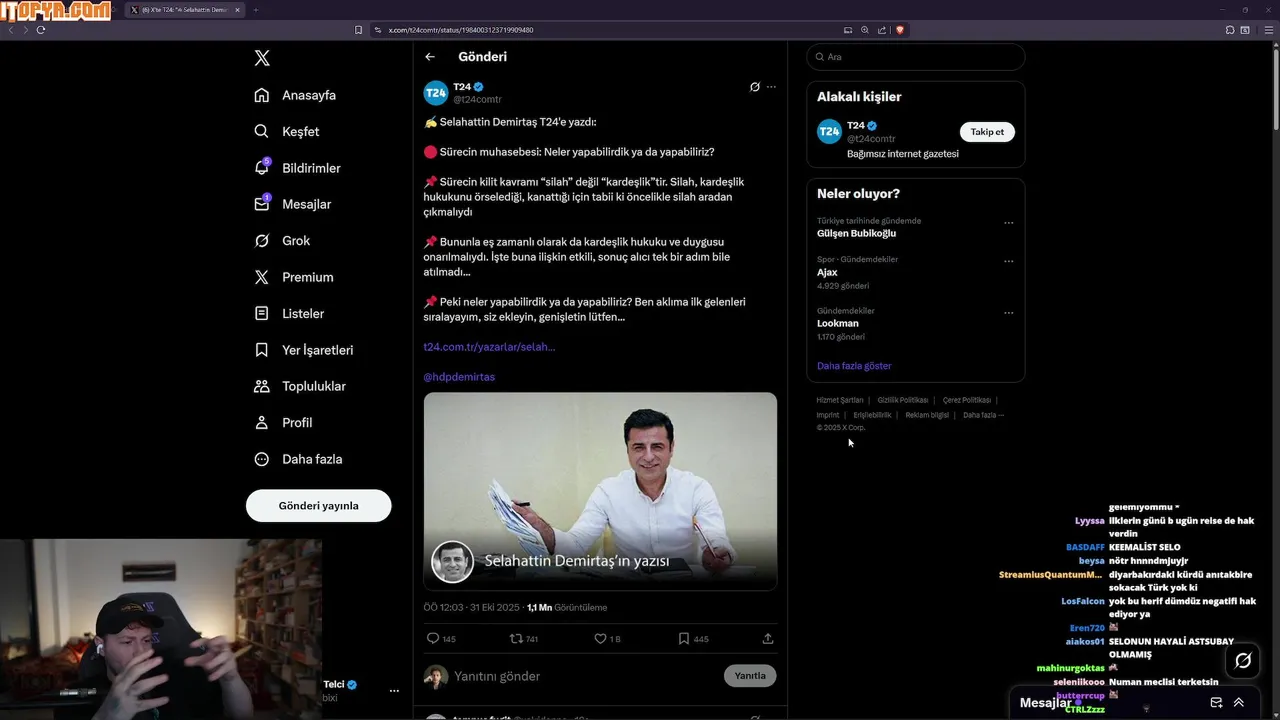1280x720 pixels.
Task: Bookmark the post with 445 count icon
Action: coord(684,638)
